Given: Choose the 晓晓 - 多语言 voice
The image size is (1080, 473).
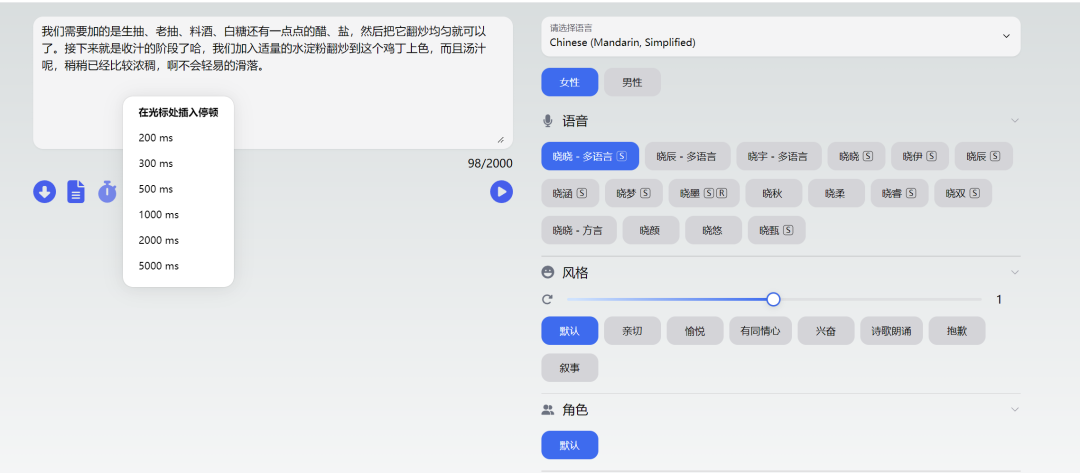Looking at the screenshot, I should coord(590,156).
